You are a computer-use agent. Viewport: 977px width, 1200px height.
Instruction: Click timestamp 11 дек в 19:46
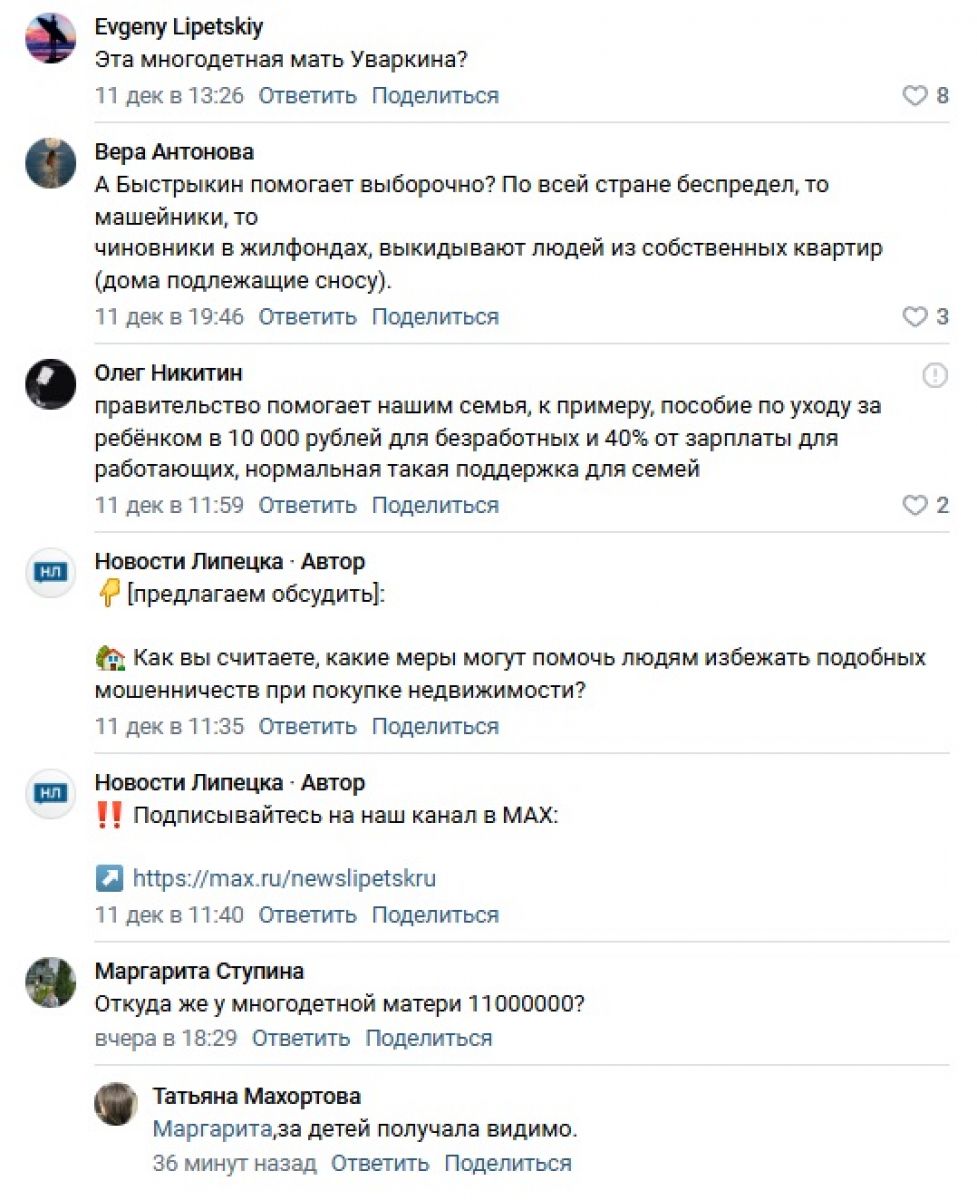click(x=169, y=317)
